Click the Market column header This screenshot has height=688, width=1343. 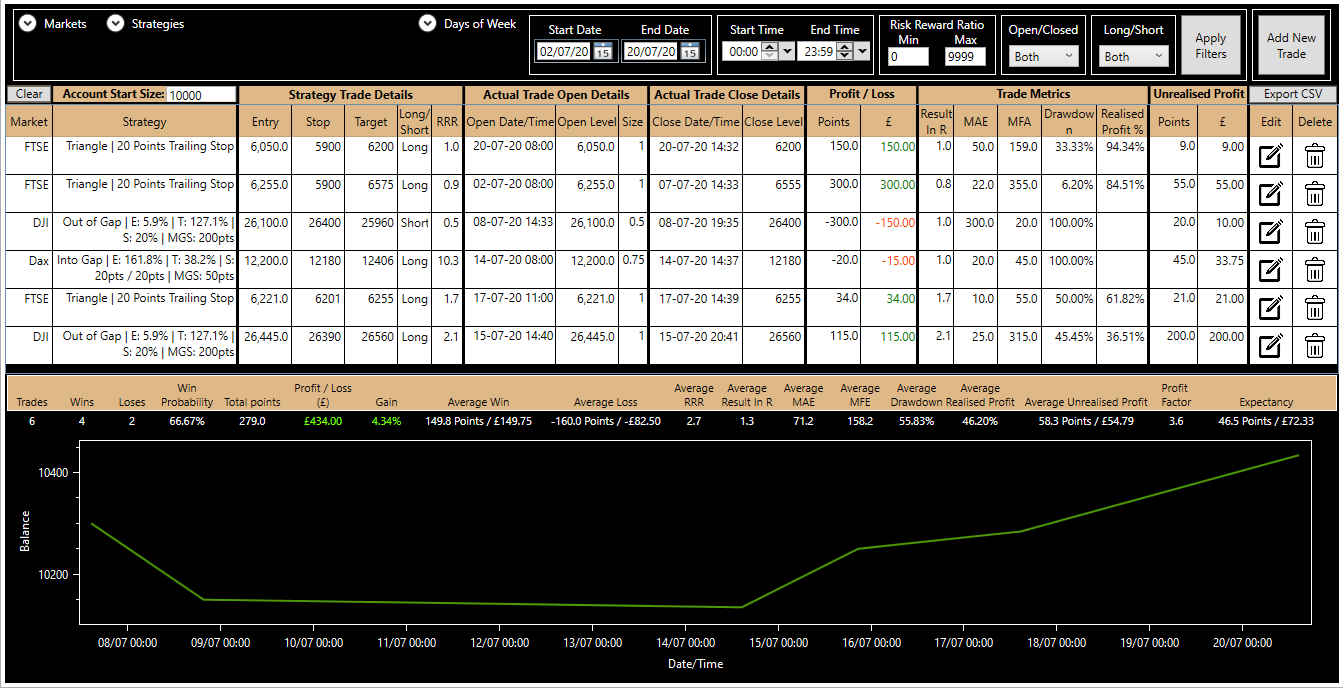[x=29, y=122]
